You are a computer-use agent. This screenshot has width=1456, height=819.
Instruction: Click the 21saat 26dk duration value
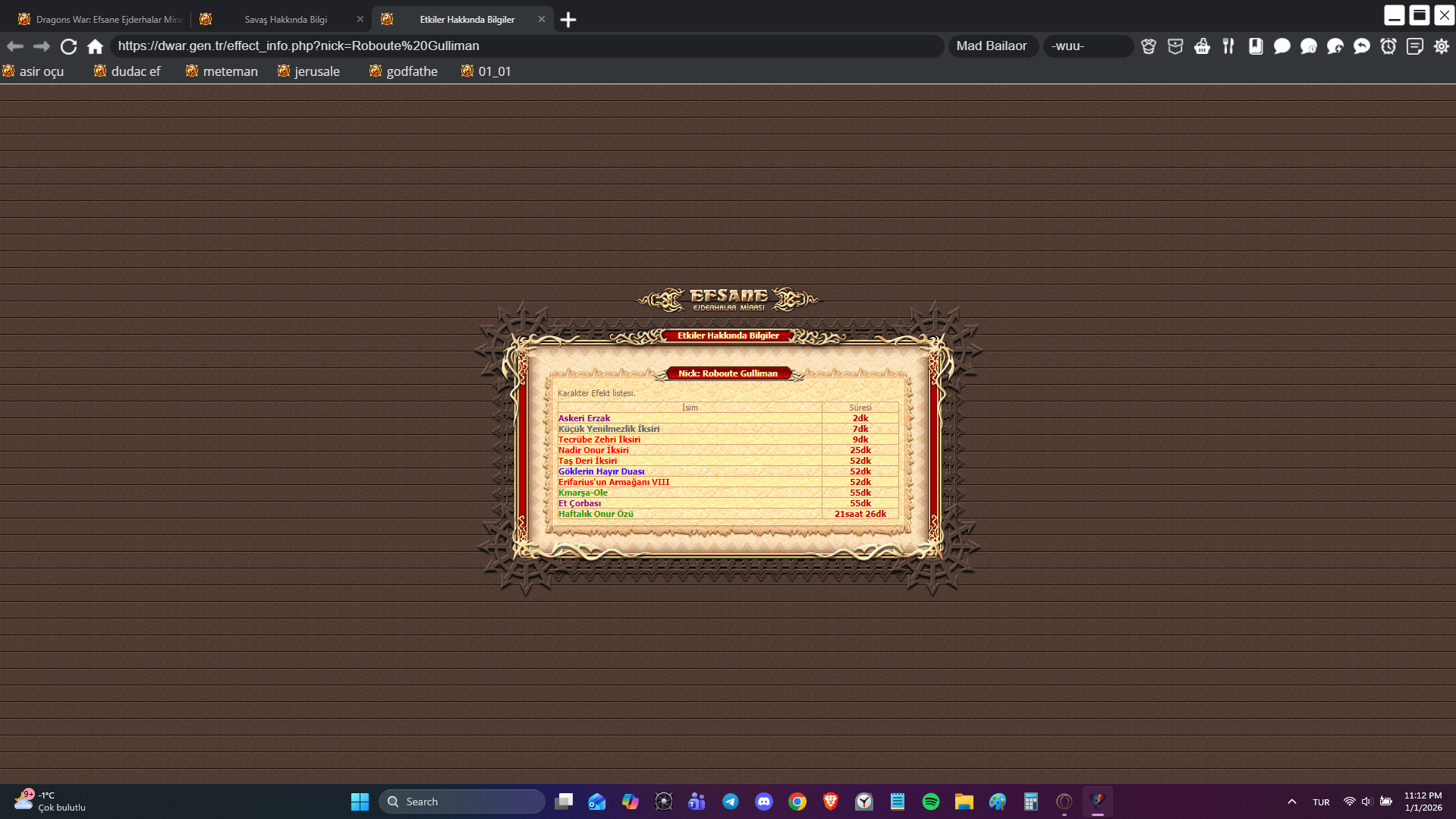coord(860,514)
